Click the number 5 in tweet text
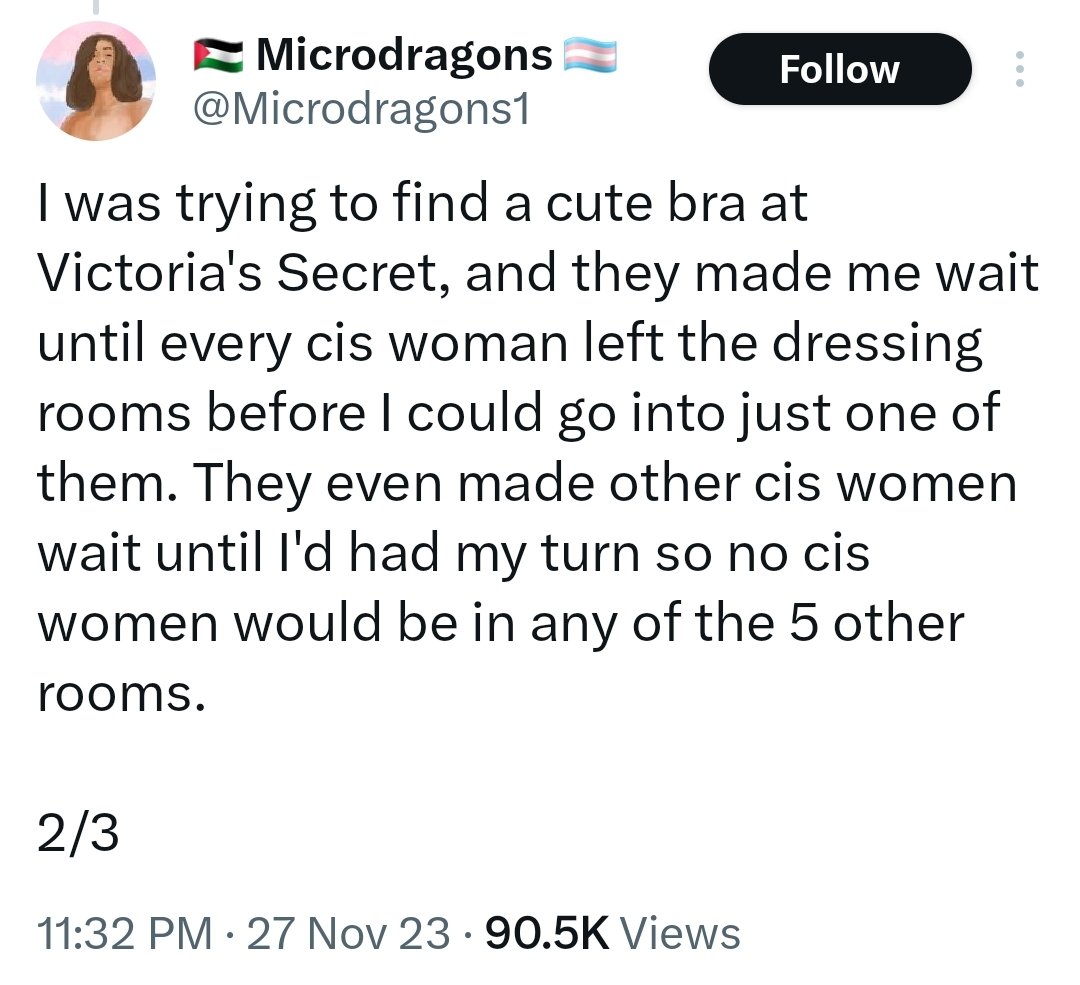 [804, 623]
